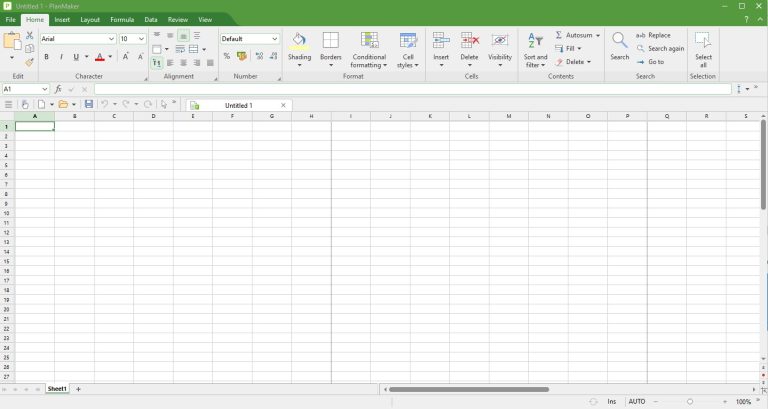Click the formula bar input field
The height and width of the screenshot is (409, 768).
(x=410, y=89)
